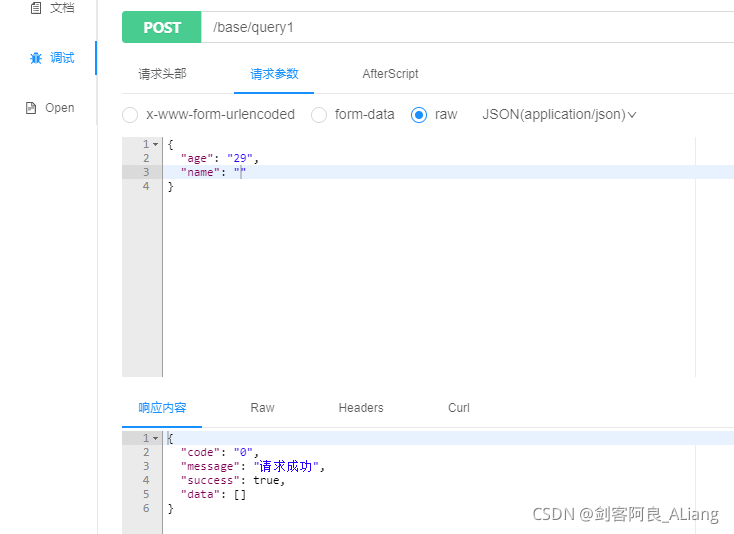Show the response Headers tab
The height and width of the screenshot is (534, 734).
(x=361, y=408)
